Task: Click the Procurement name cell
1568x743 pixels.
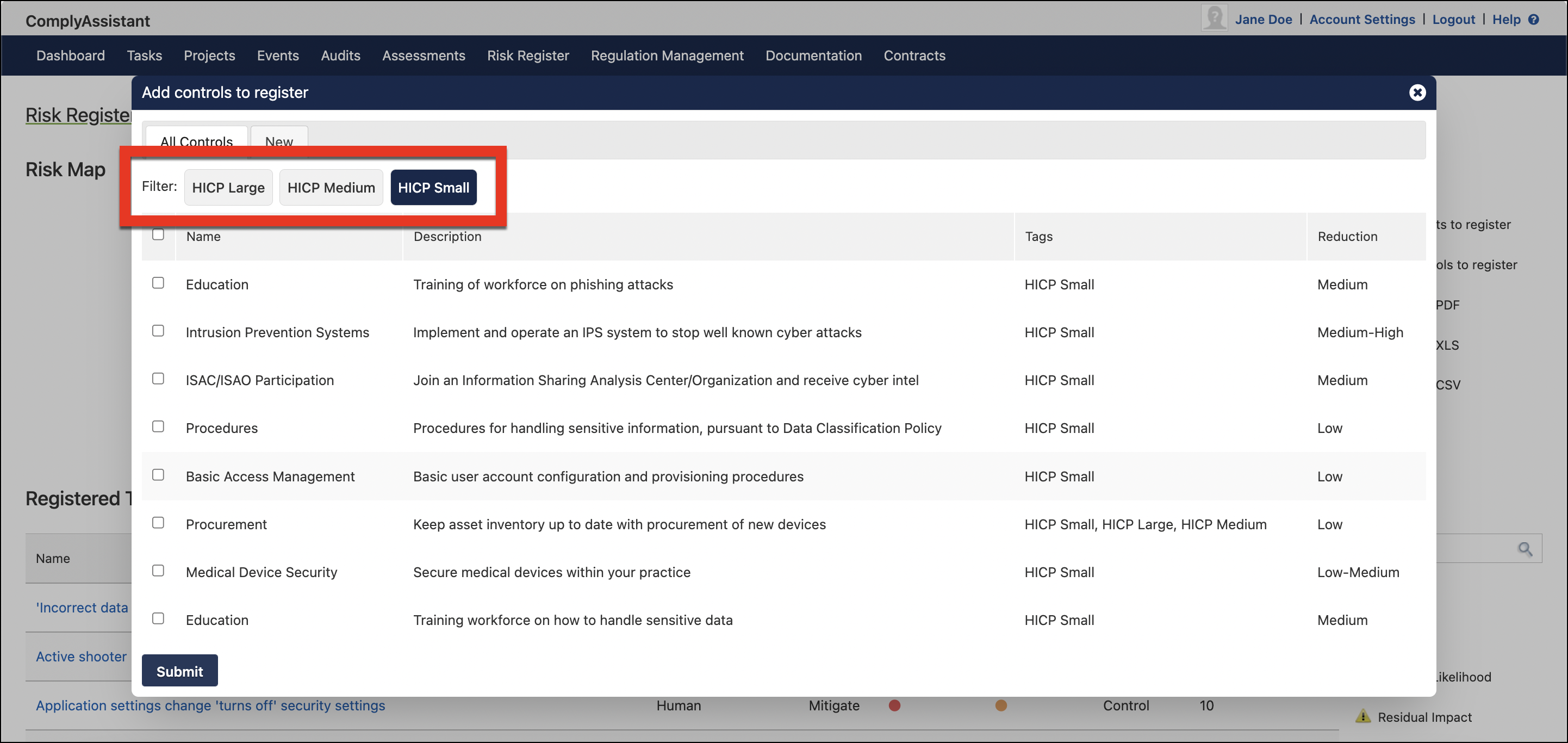Action: pos(226,524)
